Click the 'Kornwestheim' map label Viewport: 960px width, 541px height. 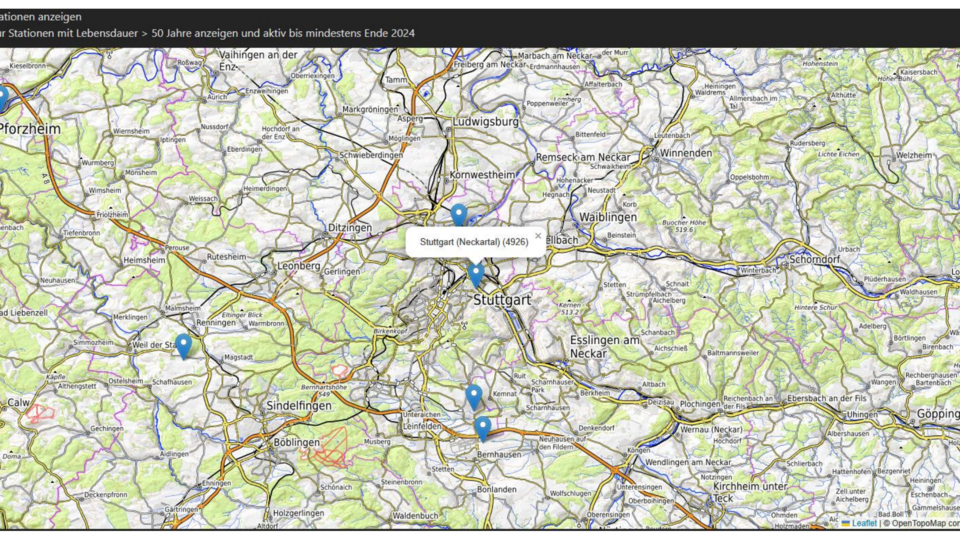482,175
